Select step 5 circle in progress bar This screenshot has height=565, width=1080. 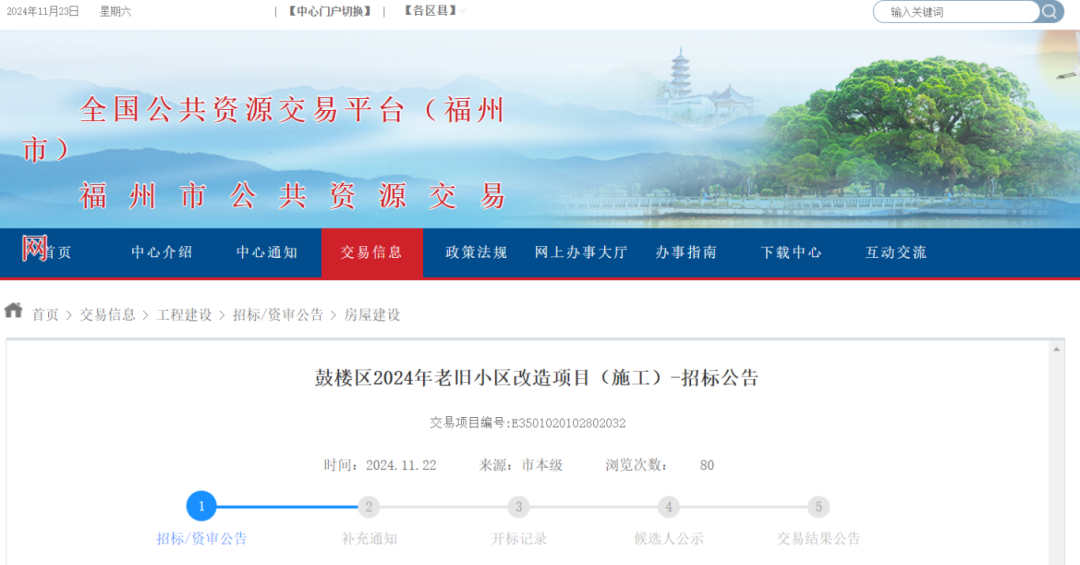[818, 507]
